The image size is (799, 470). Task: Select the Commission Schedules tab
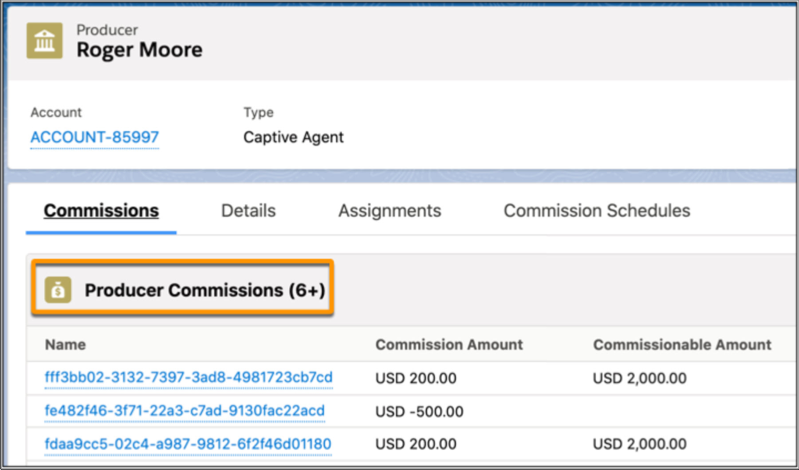tap(597, 211)
